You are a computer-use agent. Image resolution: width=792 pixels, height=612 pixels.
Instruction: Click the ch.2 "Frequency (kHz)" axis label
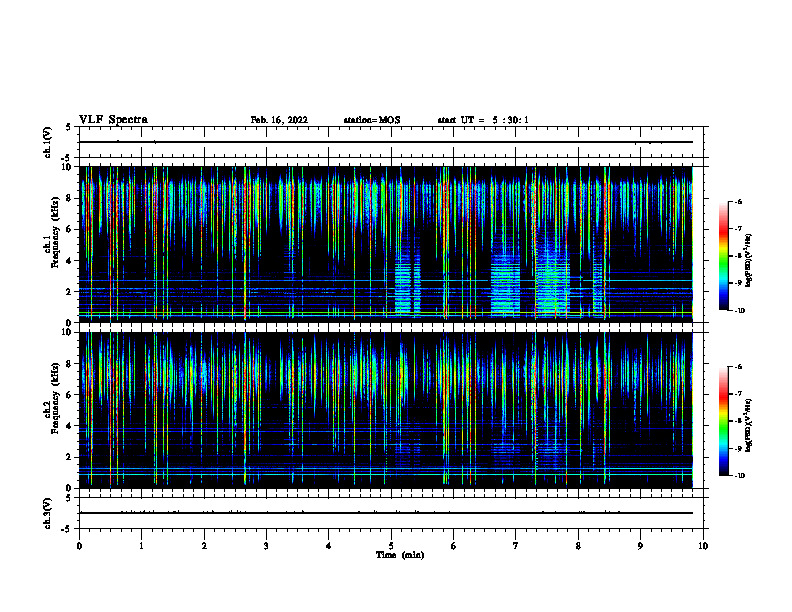[x=55, y=398]
